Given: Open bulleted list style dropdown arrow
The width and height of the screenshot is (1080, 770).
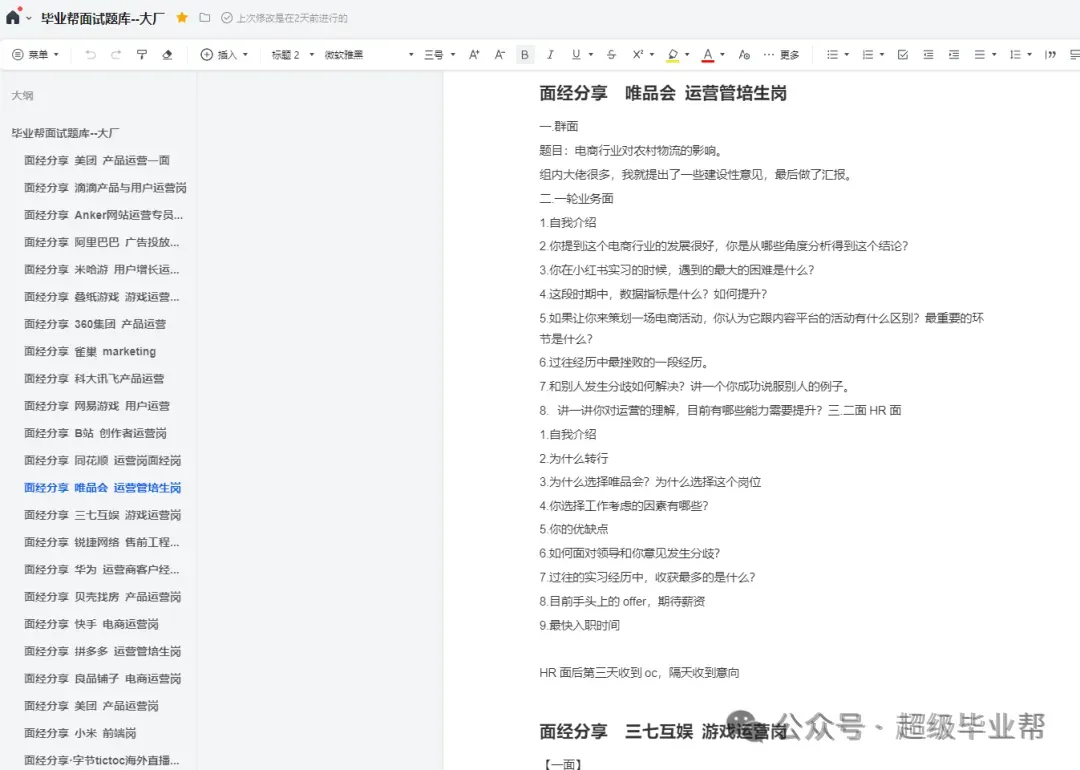Looking at the screenshot, I should coord(847,54).
